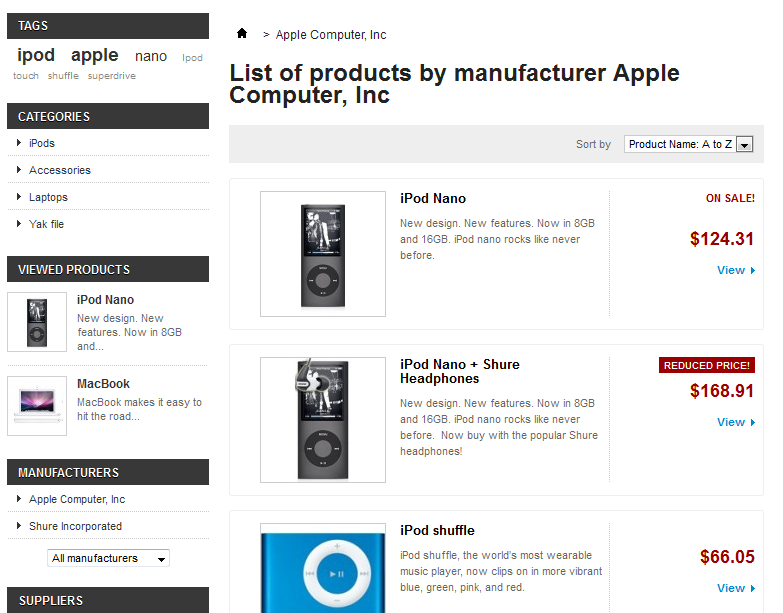Open the Sort by dropdown
This screenshot has height=613, width=783.
[x=688, y=144]
